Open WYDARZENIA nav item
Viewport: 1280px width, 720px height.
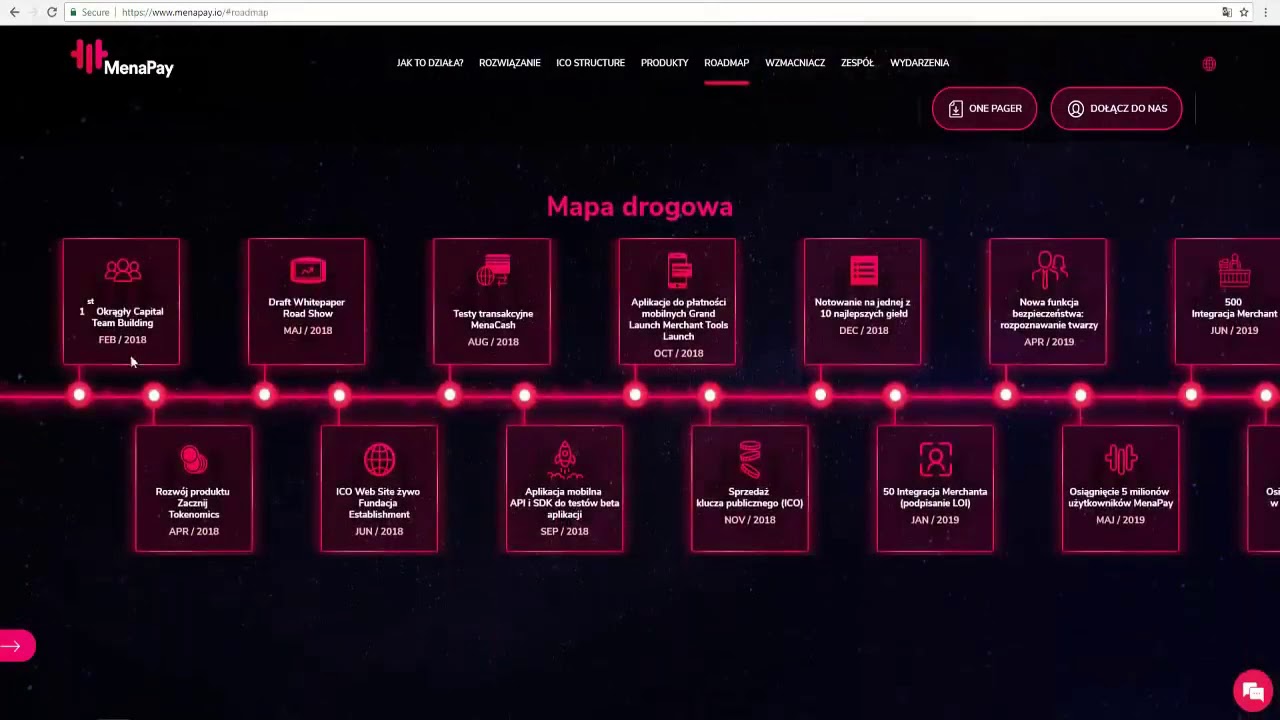click(x=920, y=63)
